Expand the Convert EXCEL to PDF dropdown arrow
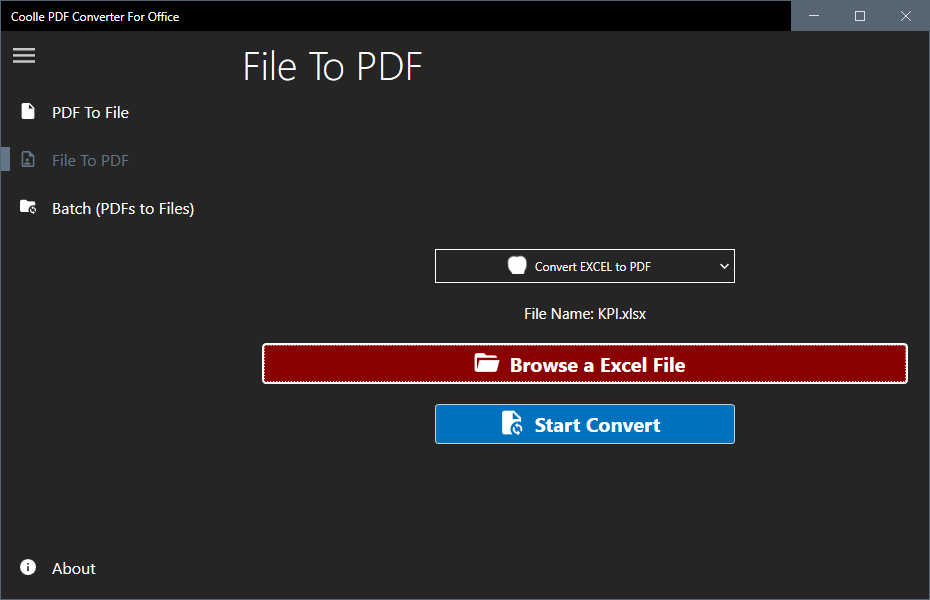This screenshot has width=930, height=600. (724, 266)
